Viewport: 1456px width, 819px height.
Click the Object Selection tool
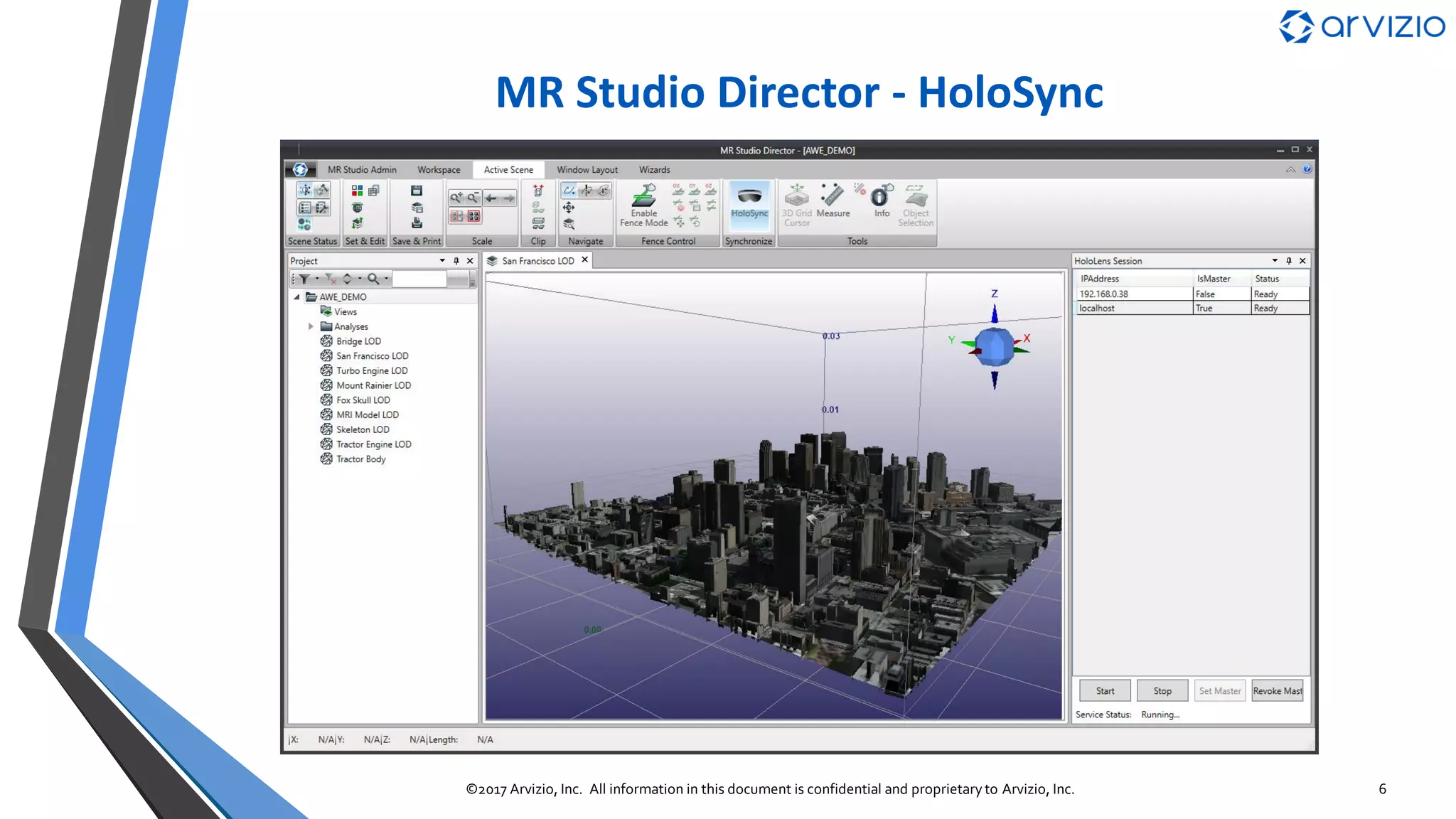coord(916,205)
